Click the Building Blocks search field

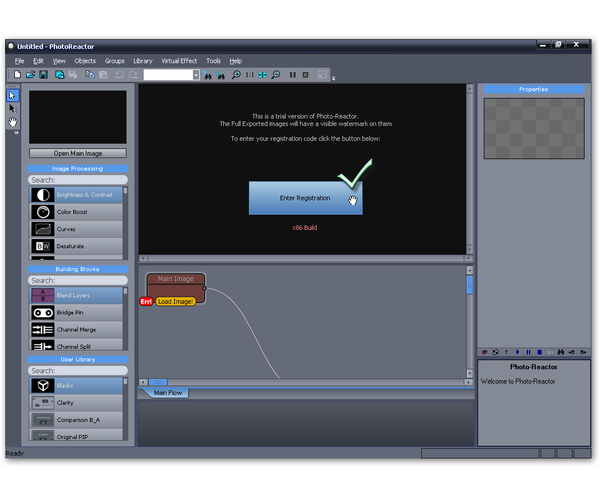[x=78, y=280]
